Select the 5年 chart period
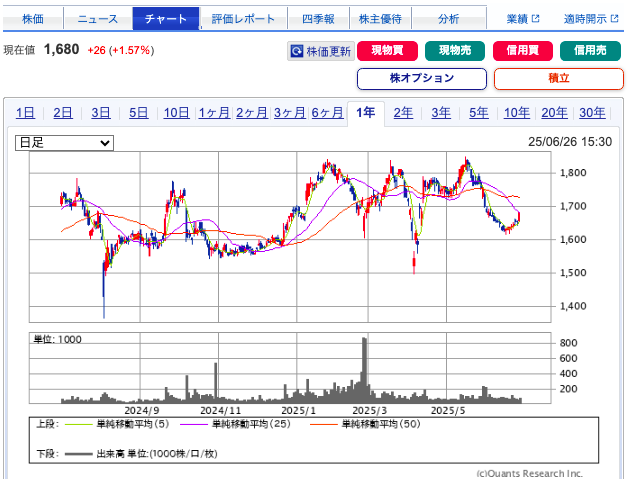Image resolution: width=629 pixels, height=479 pixels. pyautogui.click(x=479, y=113)
